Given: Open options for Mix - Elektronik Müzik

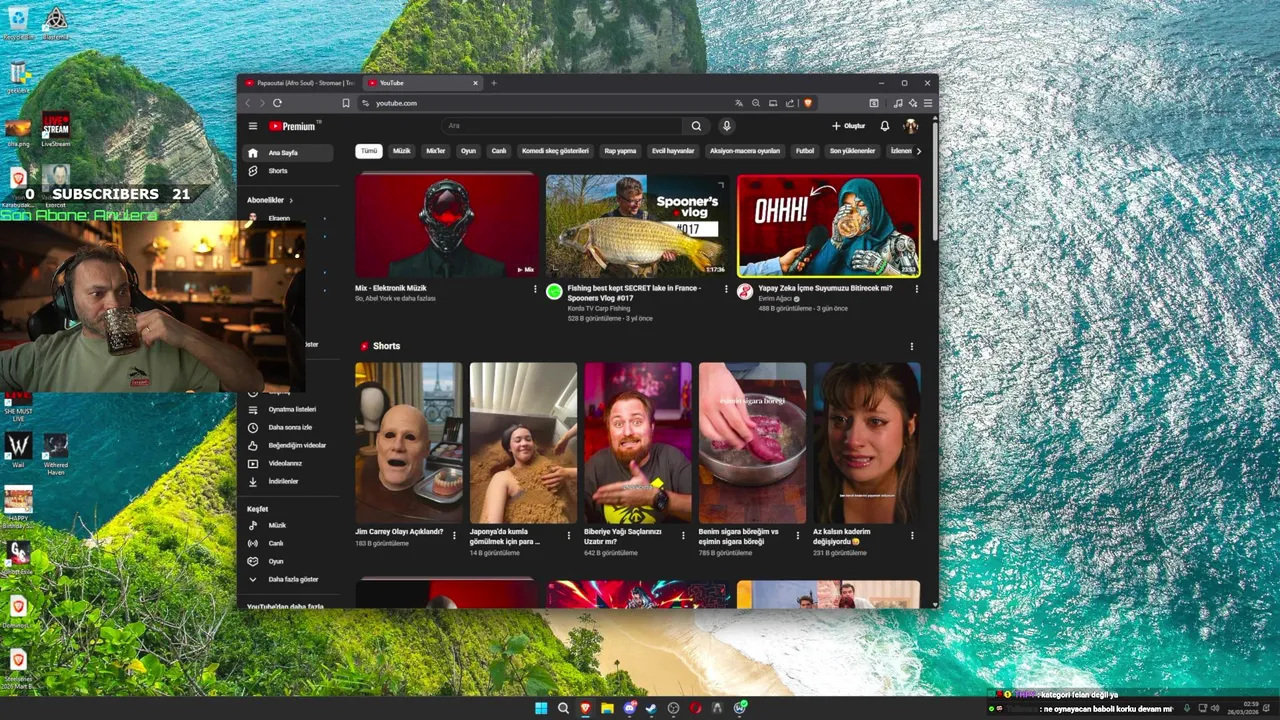Looking at the screenshot, I should point(535,289).
